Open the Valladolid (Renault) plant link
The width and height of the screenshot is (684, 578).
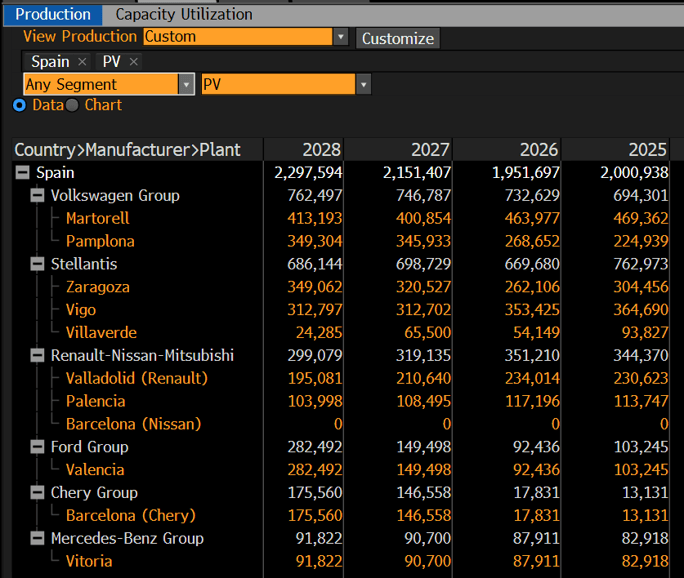coord(137,378)
